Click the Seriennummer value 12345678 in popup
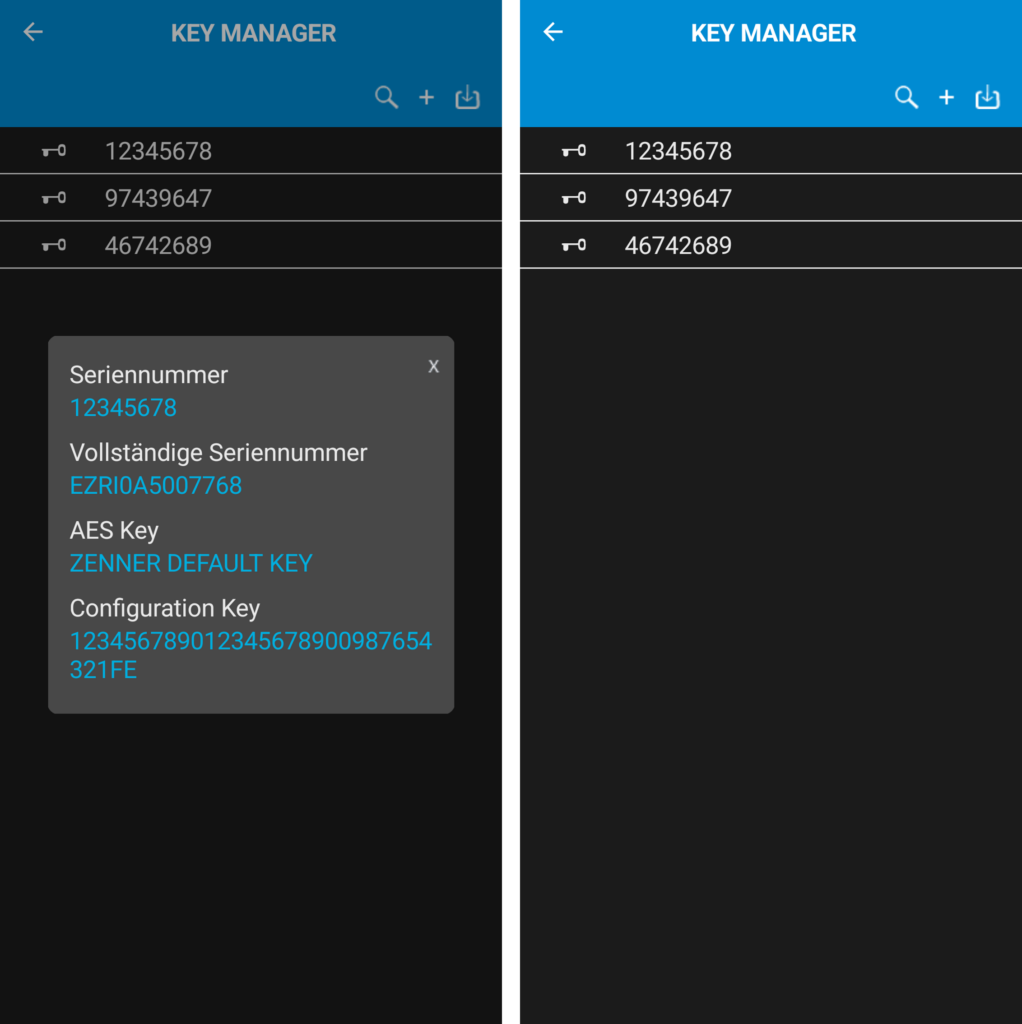Image resolution: width=1022 pixels, height=1024 pixels. (123, 408)
